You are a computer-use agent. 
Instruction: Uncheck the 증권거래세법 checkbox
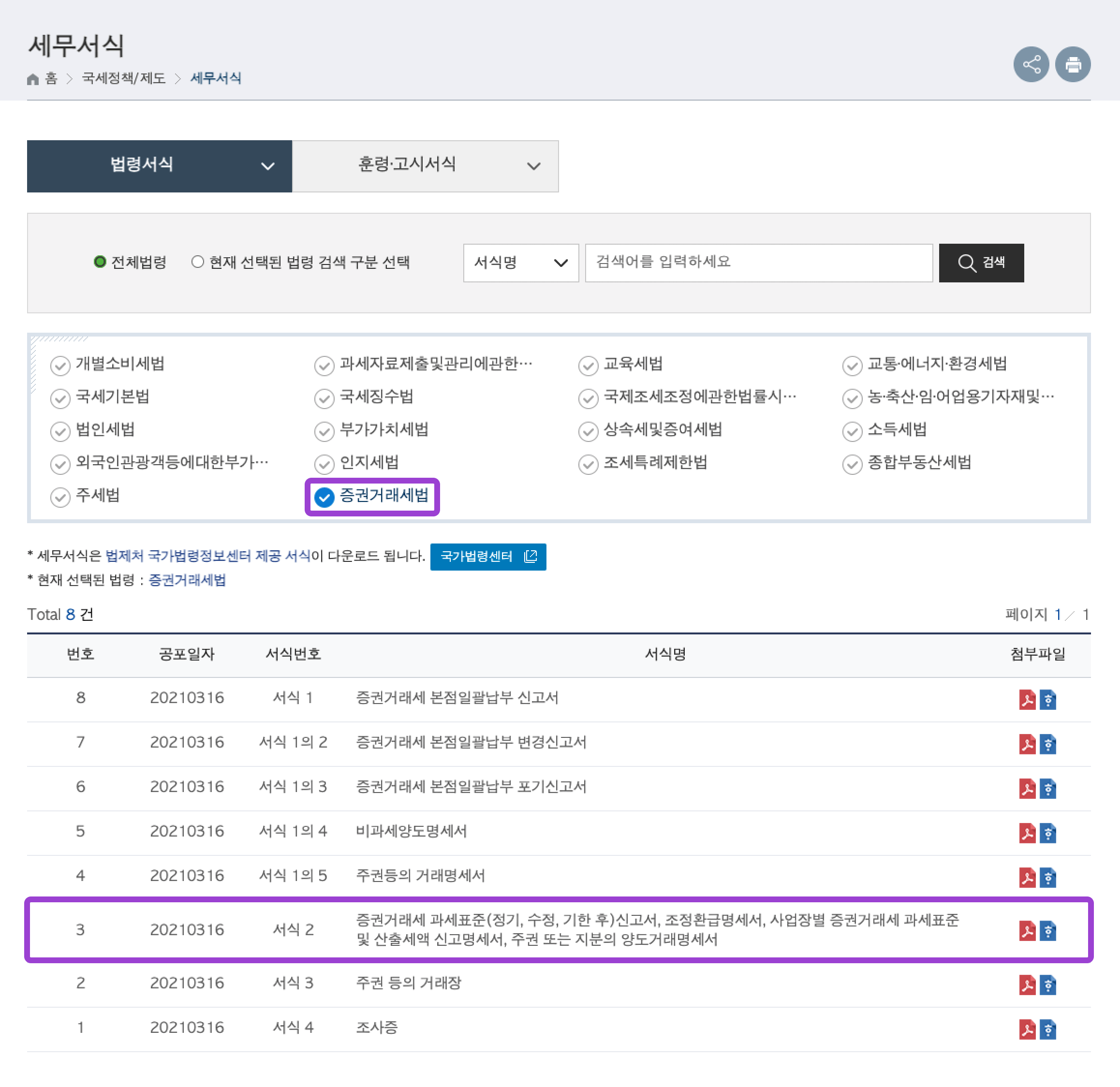tap(324, 497)
